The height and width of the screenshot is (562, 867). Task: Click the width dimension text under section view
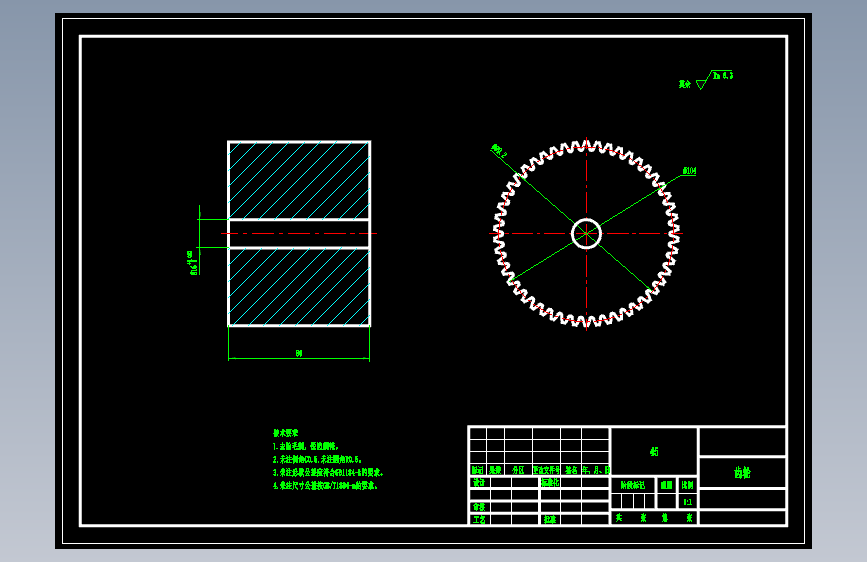pyautogui.click(x=299, y=353)
